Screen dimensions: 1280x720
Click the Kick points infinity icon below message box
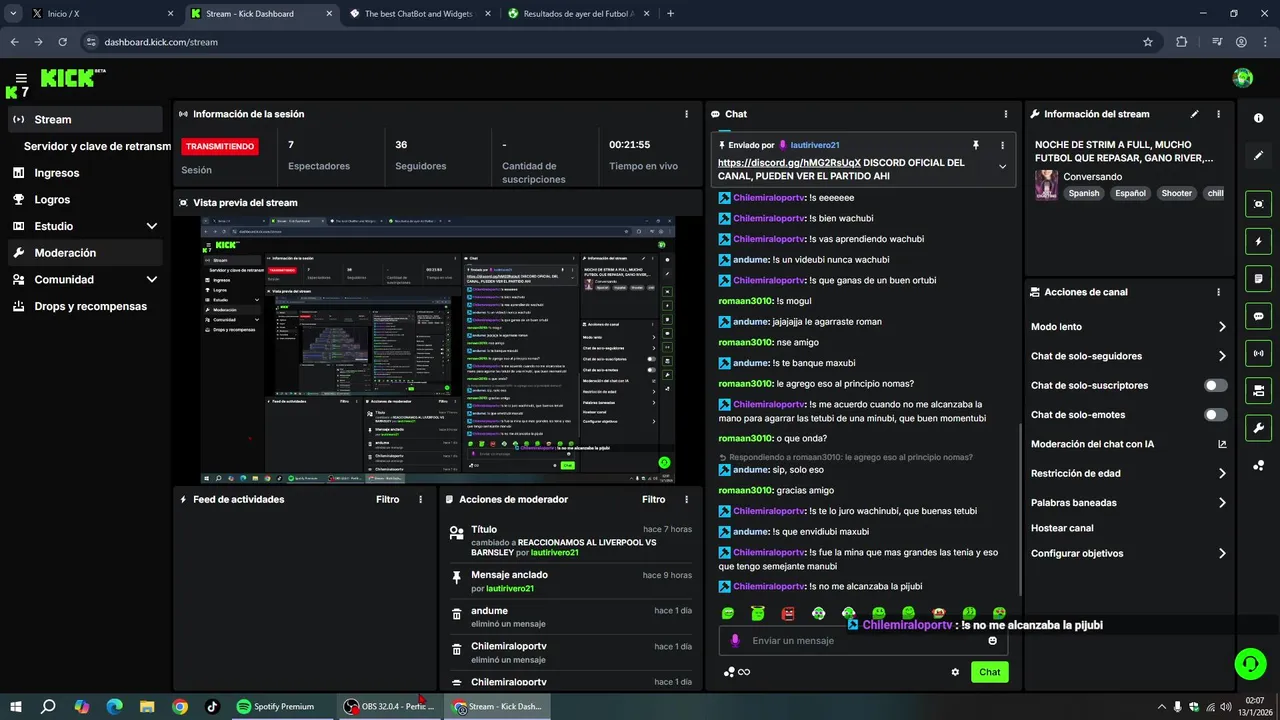pyautogui.click(x=737, y=672)
